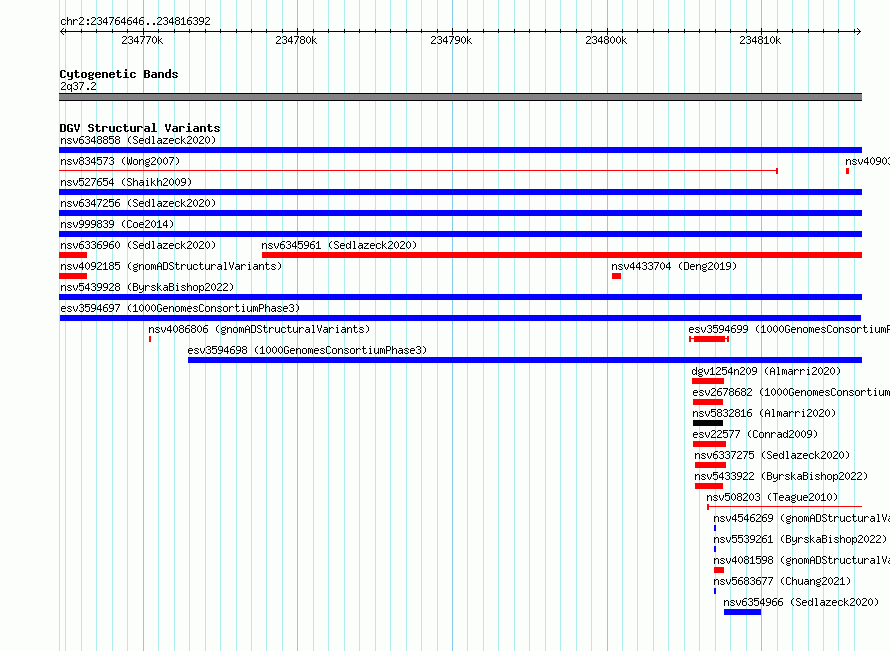
Task: Open the nsv6348858 (Sedlazeck2020) label
Action: coord(138,140)
